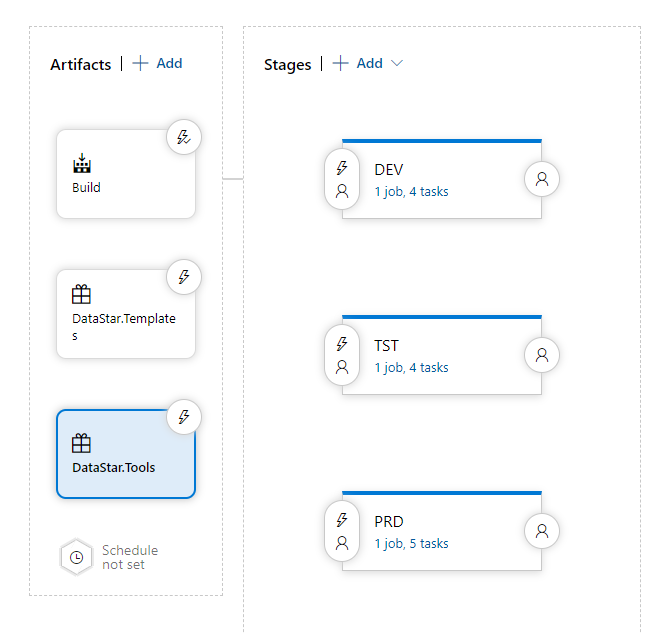Click the DataStar.Tools artifact trigger lightning icon
Image resolution: width=672 pixels, height=634 pixels.
184,417
